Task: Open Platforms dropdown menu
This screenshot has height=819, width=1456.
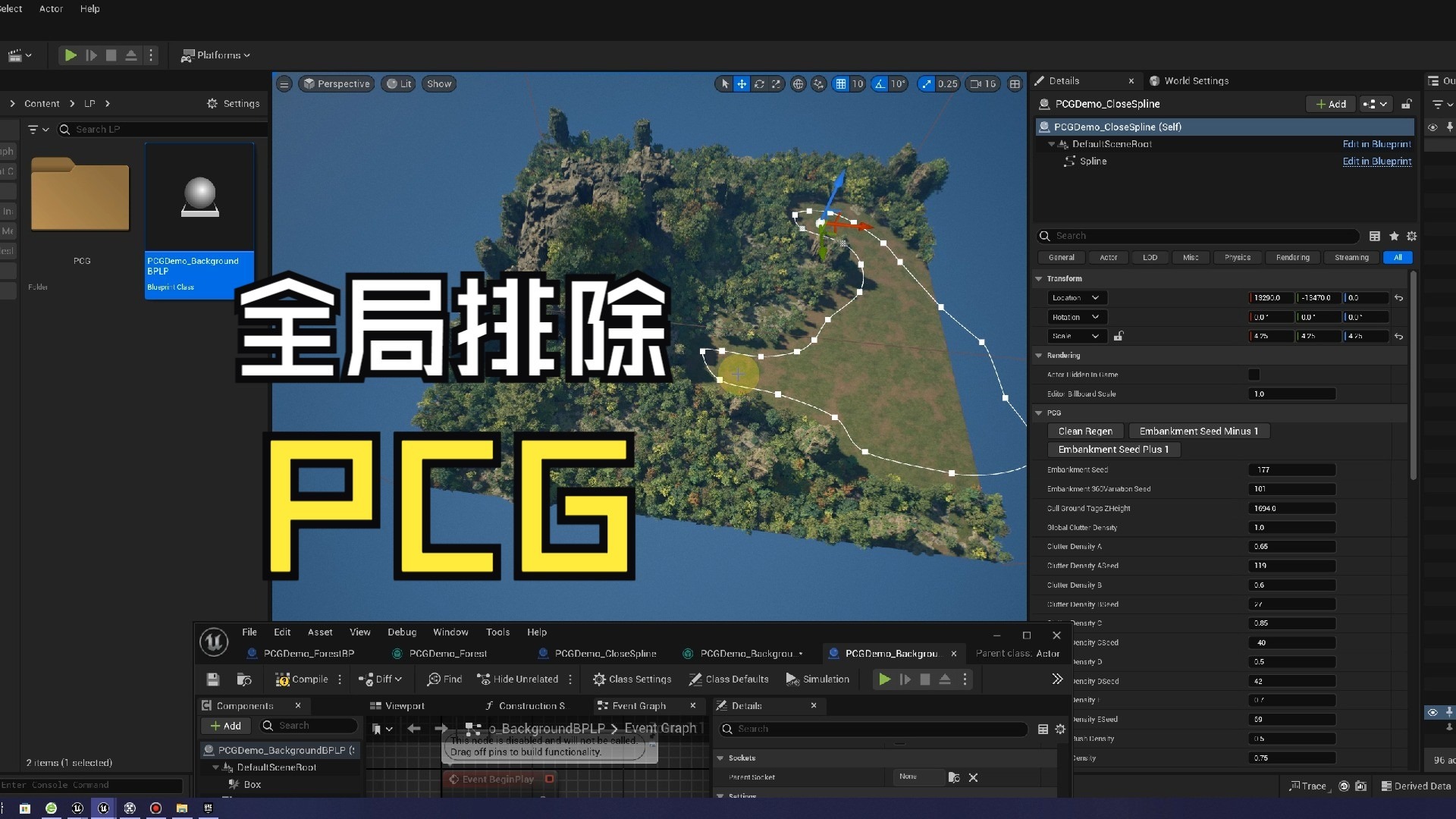Action: [x=215, y=55]
